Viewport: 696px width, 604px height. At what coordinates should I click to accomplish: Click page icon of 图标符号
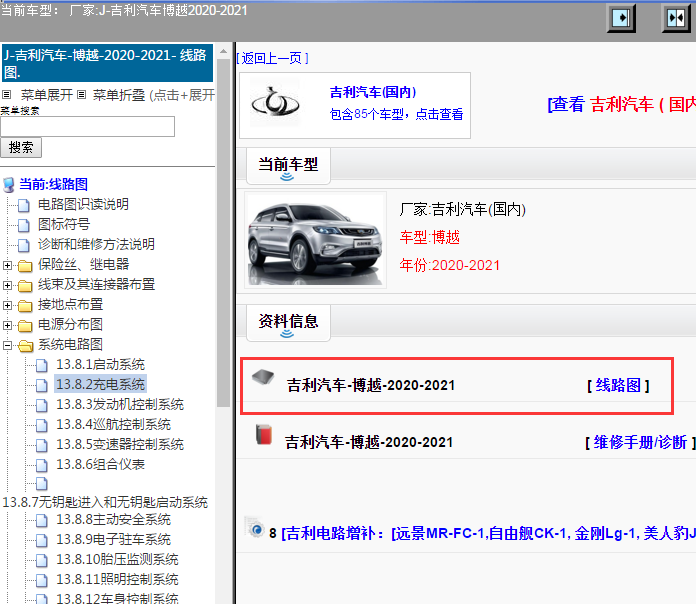point(24,225)
